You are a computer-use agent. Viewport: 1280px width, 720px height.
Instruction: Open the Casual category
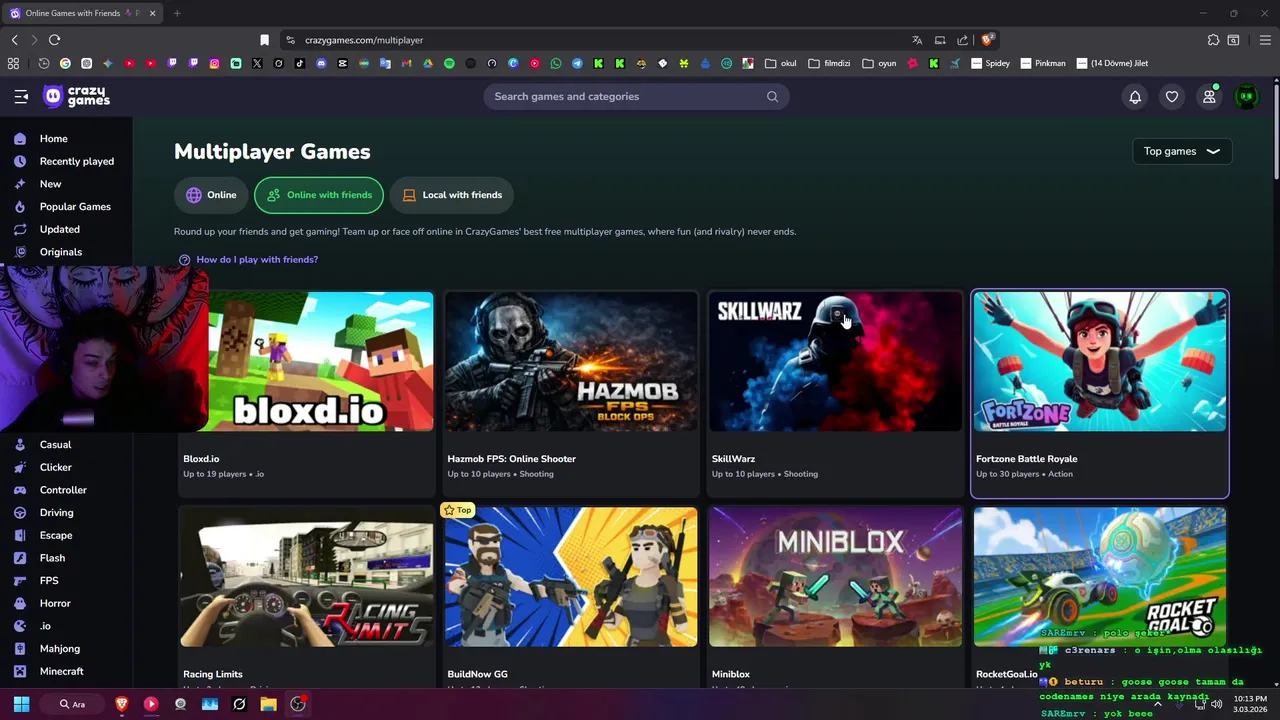click(x=55, y=445)
